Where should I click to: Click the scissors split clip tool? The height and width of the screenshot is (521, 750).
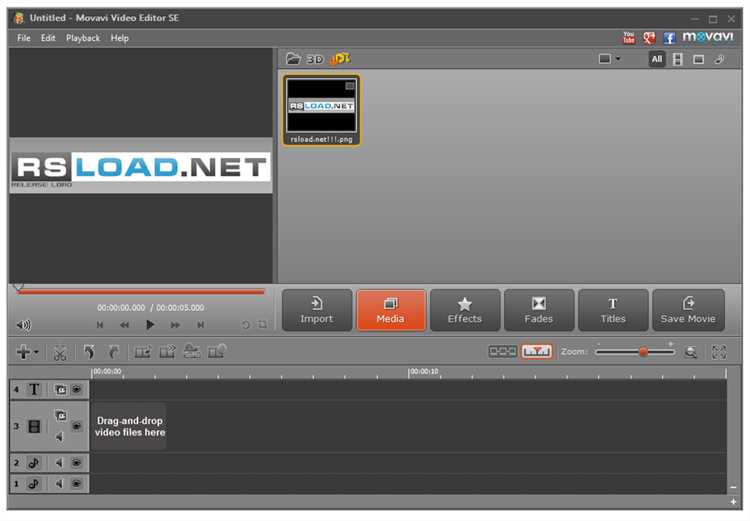point(60,352)
